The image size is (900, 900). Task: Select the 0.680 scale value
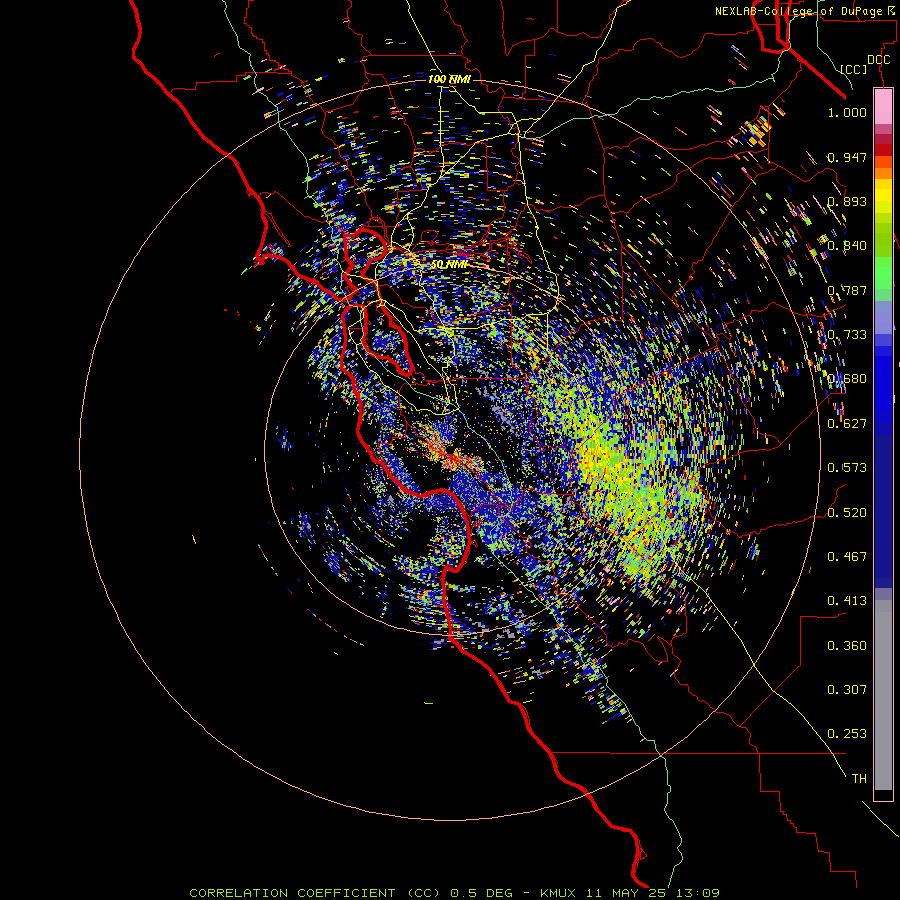point(847,379)
